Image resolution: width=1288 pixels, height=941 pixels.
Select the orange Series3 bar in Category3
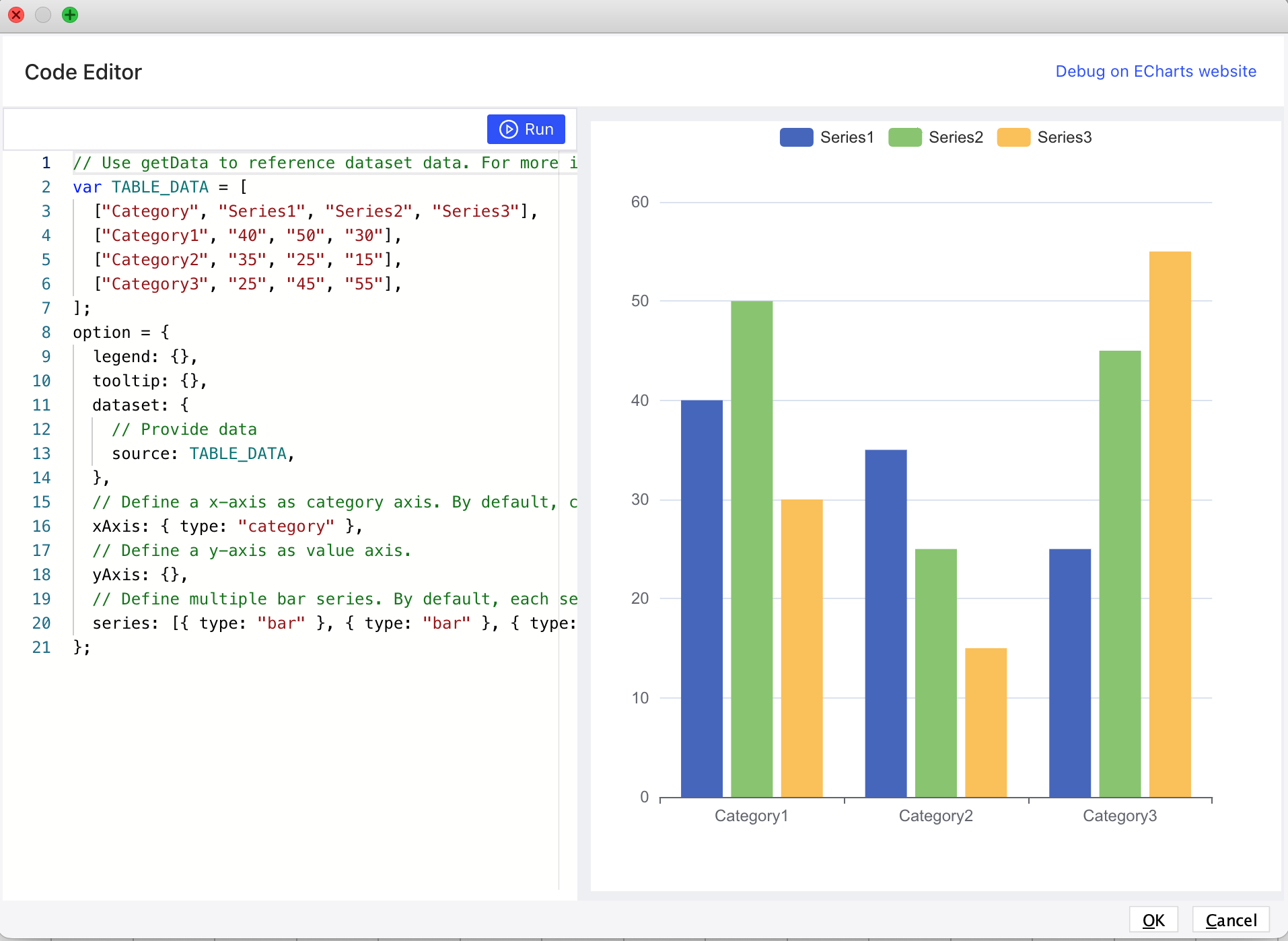[x=1170, y=524]
